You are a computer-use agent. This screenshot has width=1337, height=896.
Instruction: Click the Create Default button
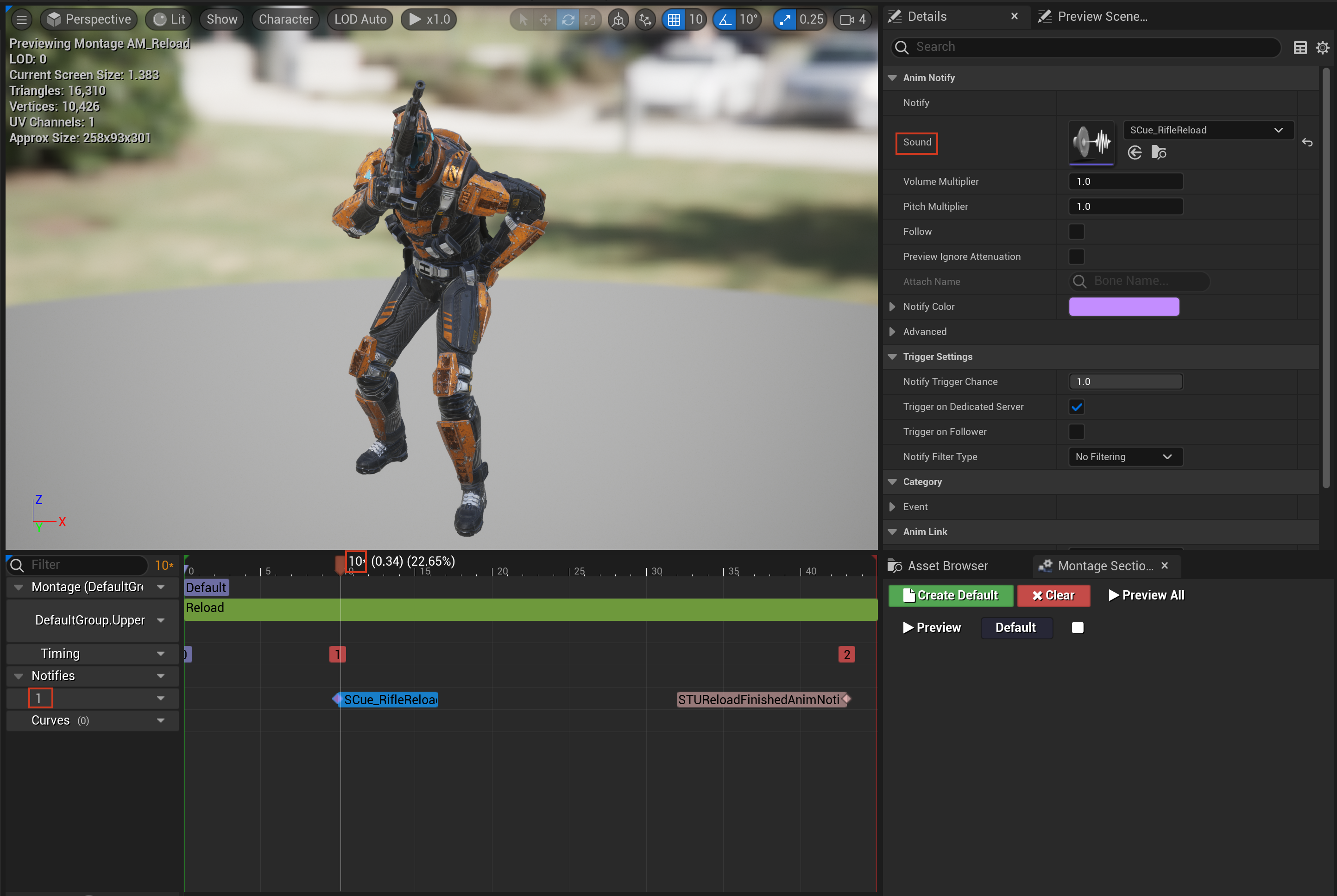tap(951, 595)
